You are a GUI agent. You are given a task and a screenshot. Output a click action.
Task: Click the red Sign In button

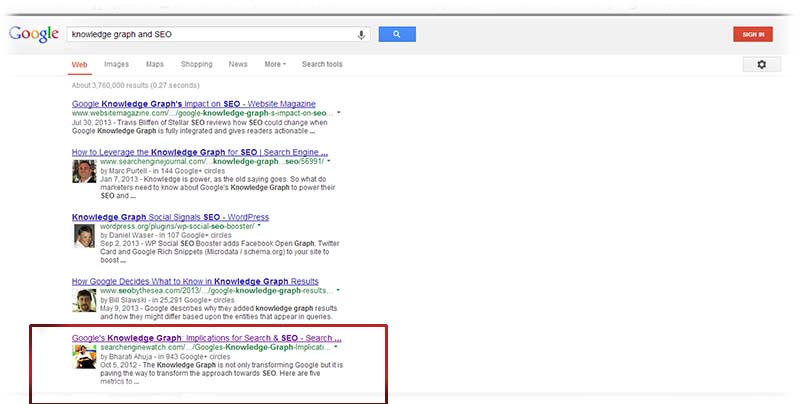tap(753, 34)
